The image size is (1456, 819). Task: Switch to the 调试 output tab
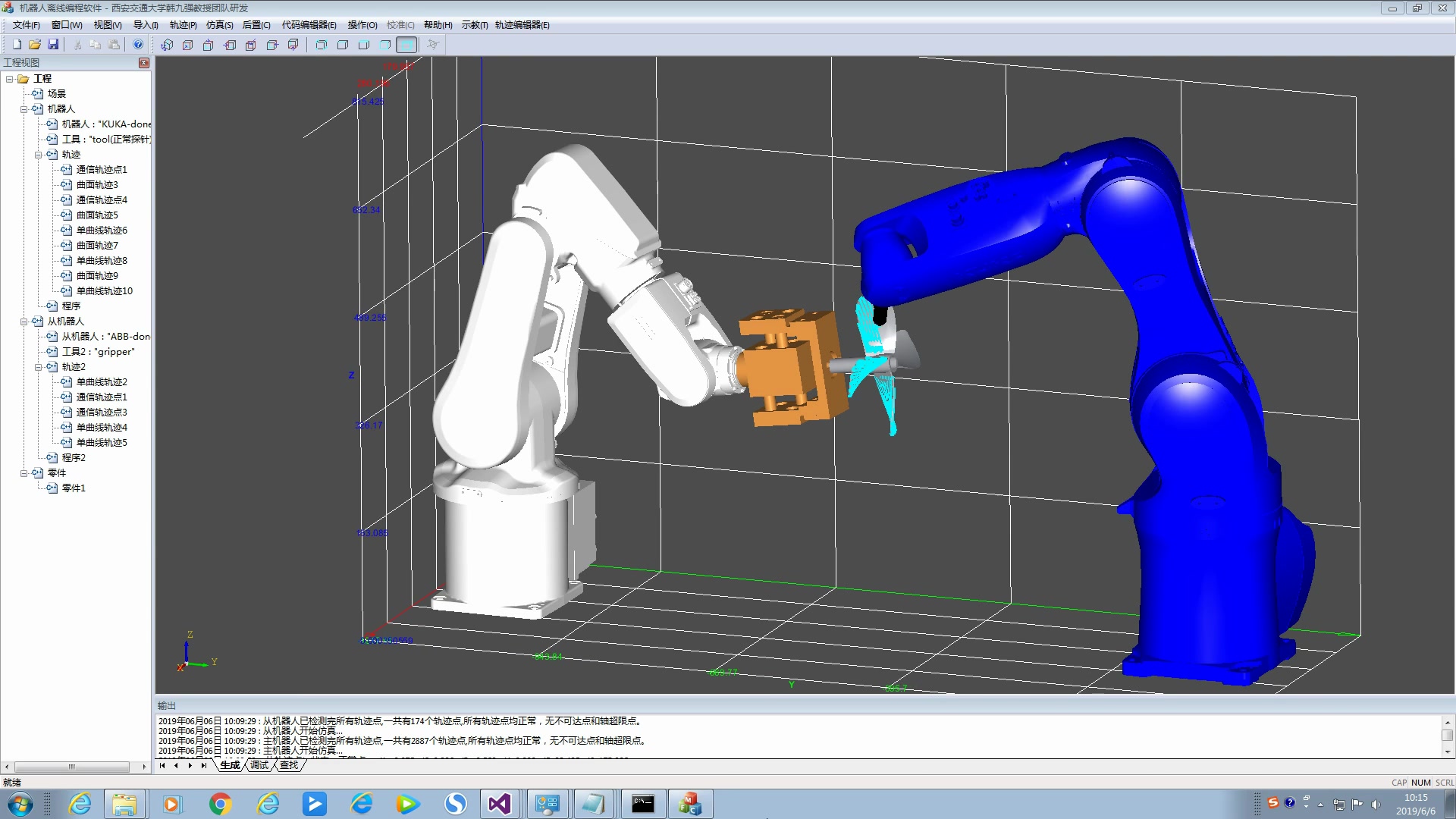tap(259, 765)
